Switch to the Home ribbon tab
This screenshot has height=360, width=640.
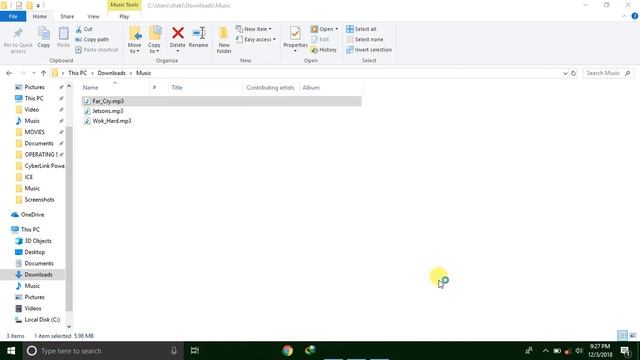point(40,16)
